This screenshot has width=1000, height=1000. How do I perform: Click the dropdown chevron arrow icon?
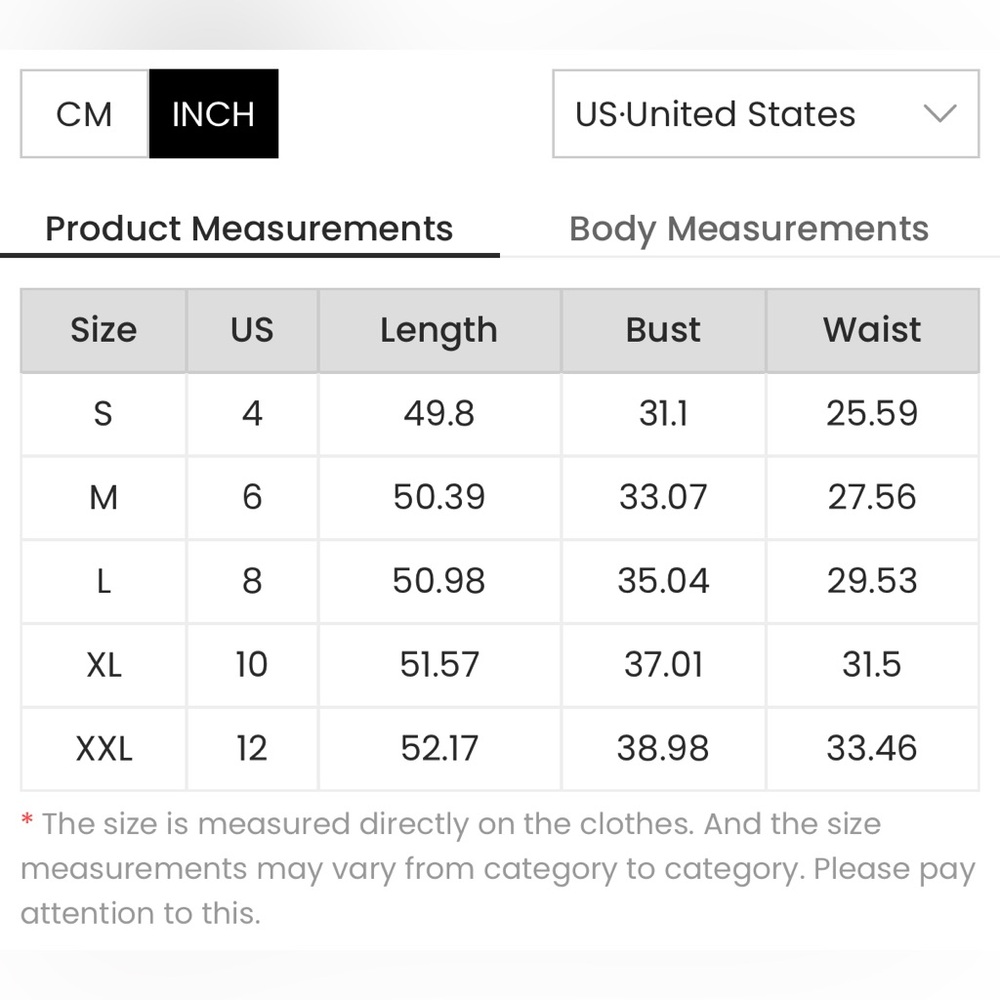click(940, 114)
